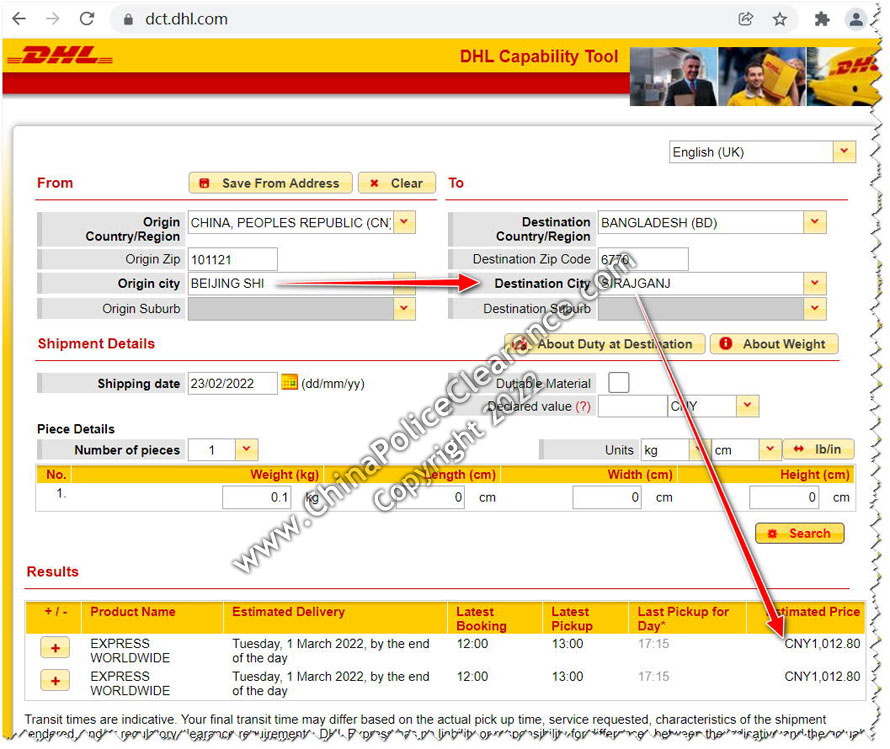Viewport: 890px width, 749px height.
Task: Reload the DHL page
Action: (87, 19)
